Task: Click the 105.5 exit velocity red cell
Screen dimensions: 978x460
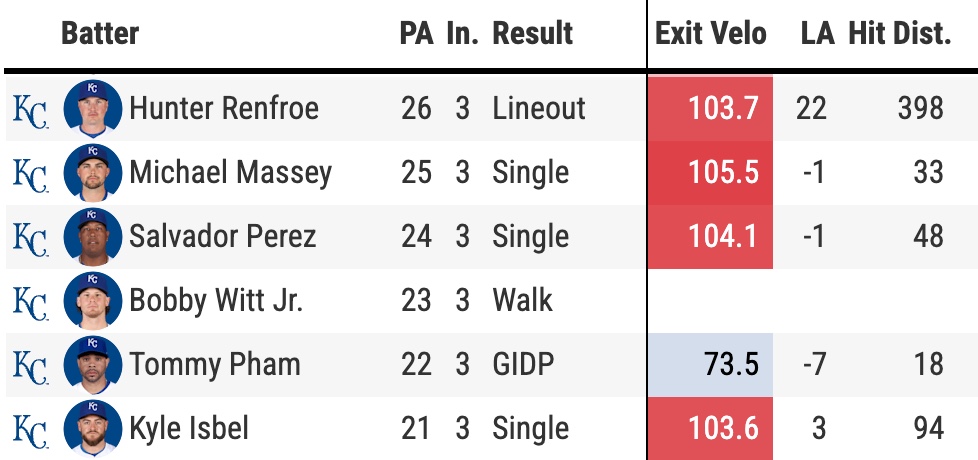Action: click(710, 173)
